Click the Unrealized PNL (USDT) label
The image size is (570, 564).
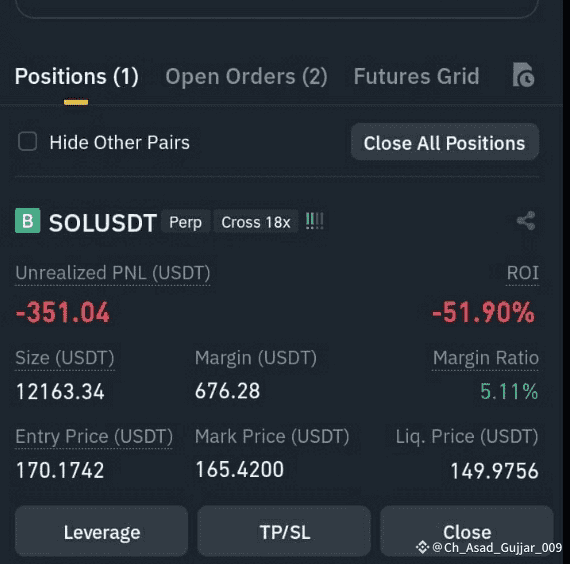(x=113, y=273)
